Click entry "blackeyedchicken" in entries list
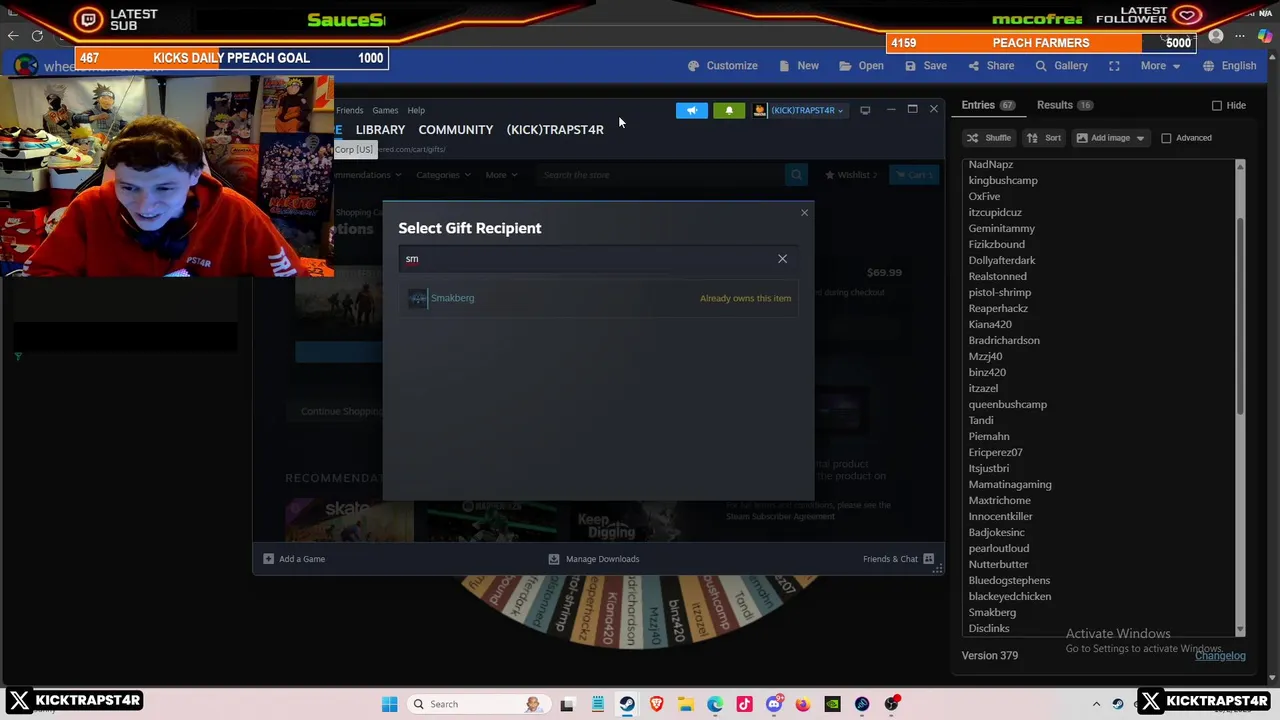1280x720 pixels. click(1009, 597)
